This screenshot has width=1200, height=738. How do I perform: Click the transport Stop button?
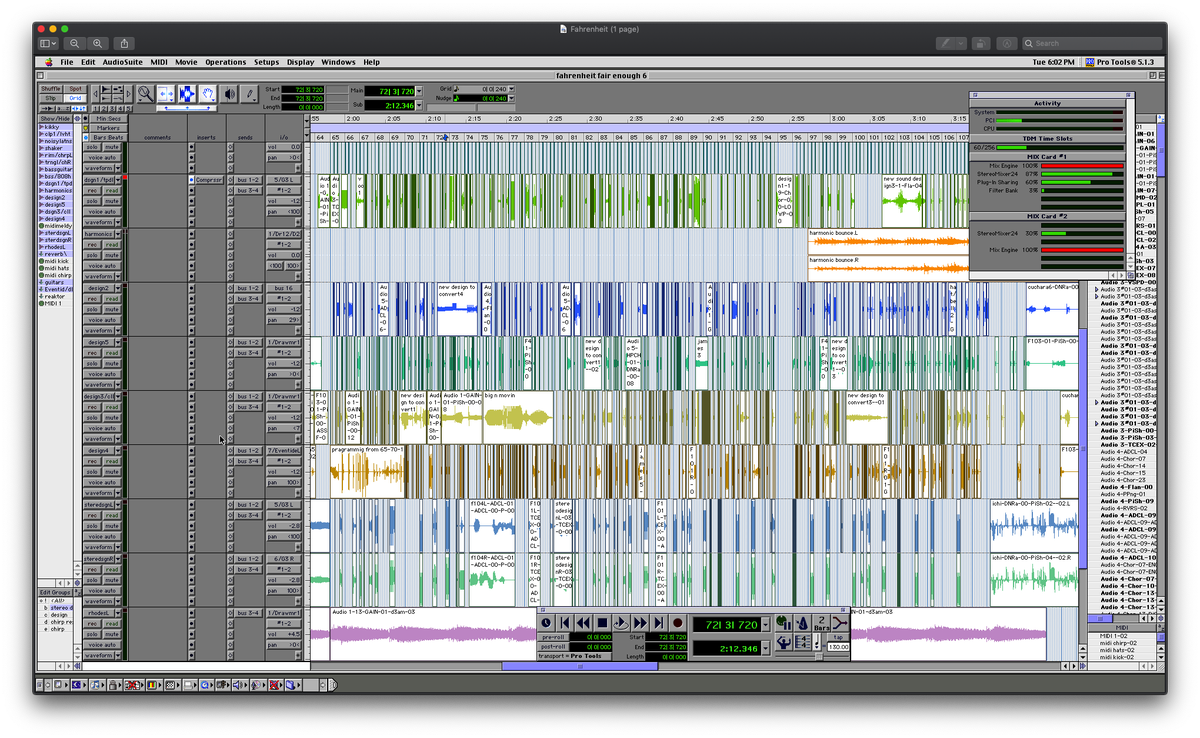click(603, 623)
